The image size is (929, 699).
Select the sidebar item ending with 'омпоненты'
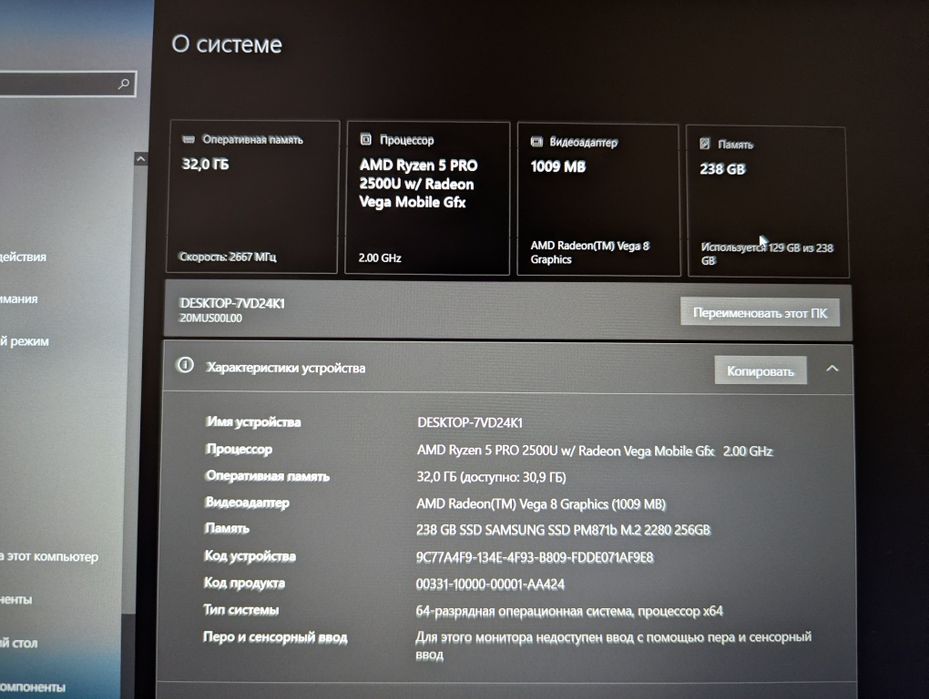[33, 687]
